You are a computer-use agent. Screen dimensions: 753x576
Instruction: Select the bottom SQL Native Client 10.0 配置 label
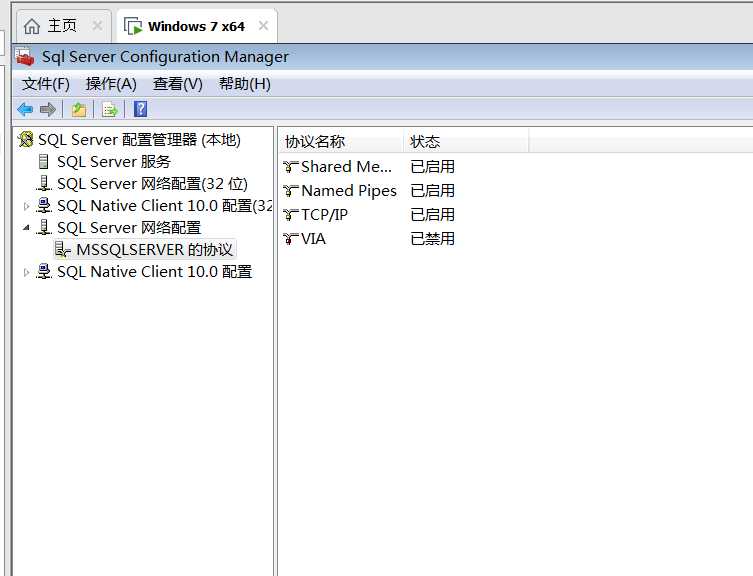click(x=154, y=271)
